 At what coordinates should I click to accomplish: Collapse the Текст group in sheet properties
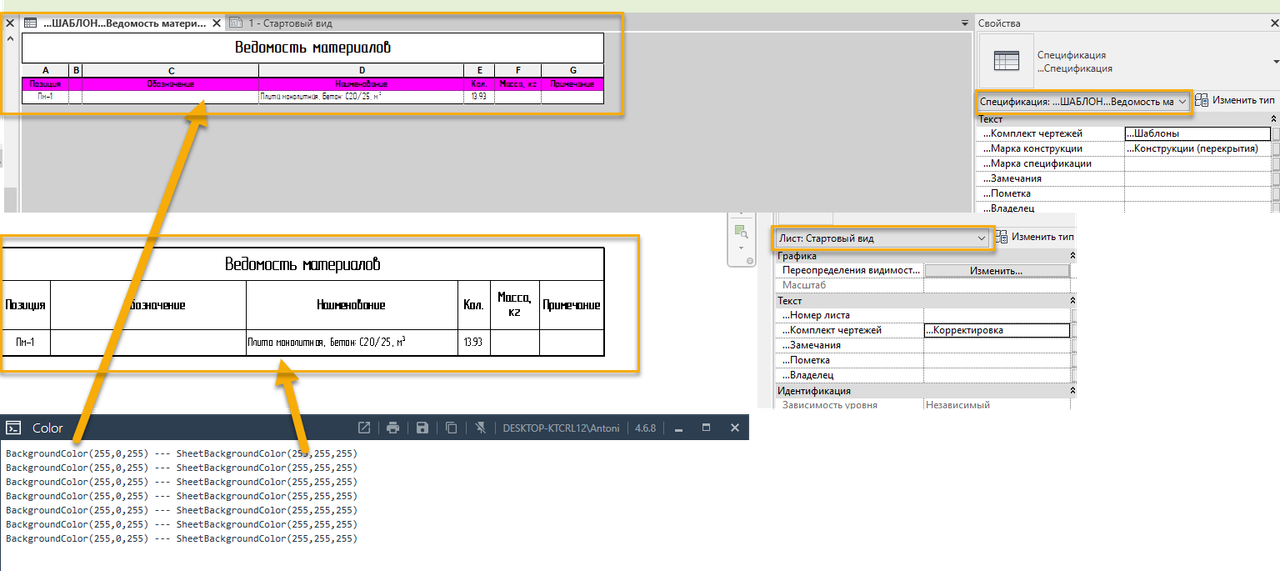pos(1073,300)
